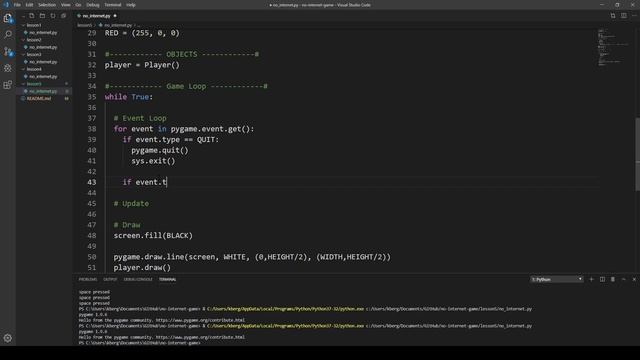Click line number 43 in gutter

click(92, 182)
